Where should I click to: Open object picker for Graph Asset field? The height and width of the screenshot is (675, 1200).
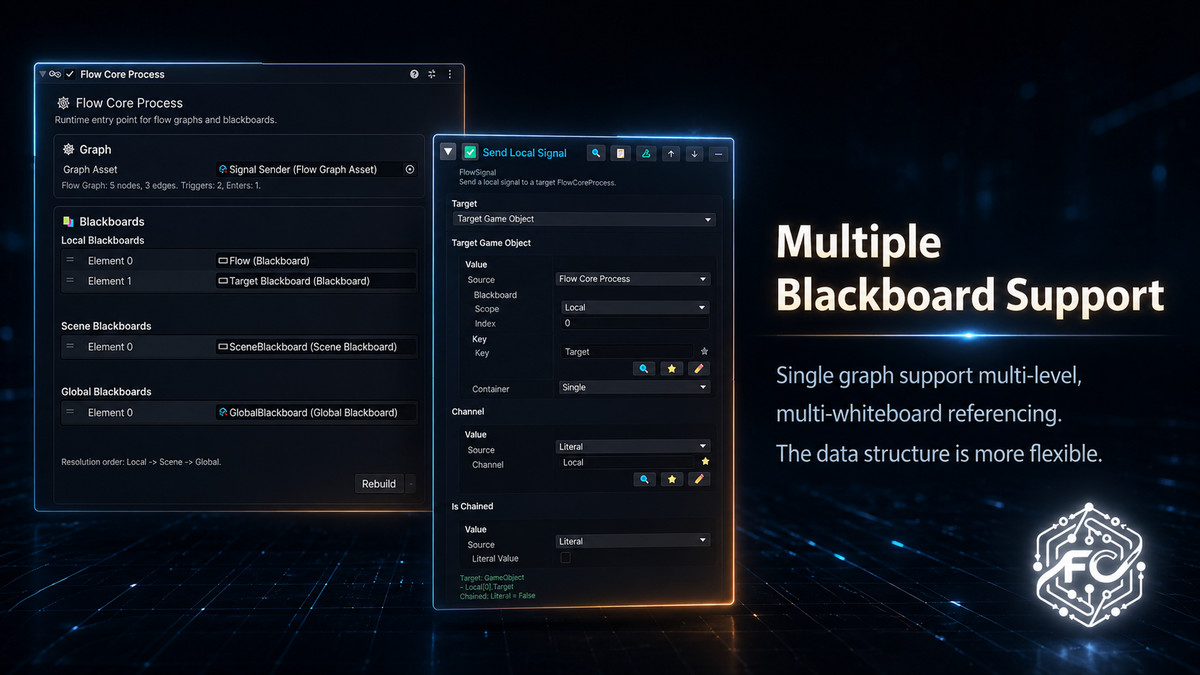pos(409,170)
